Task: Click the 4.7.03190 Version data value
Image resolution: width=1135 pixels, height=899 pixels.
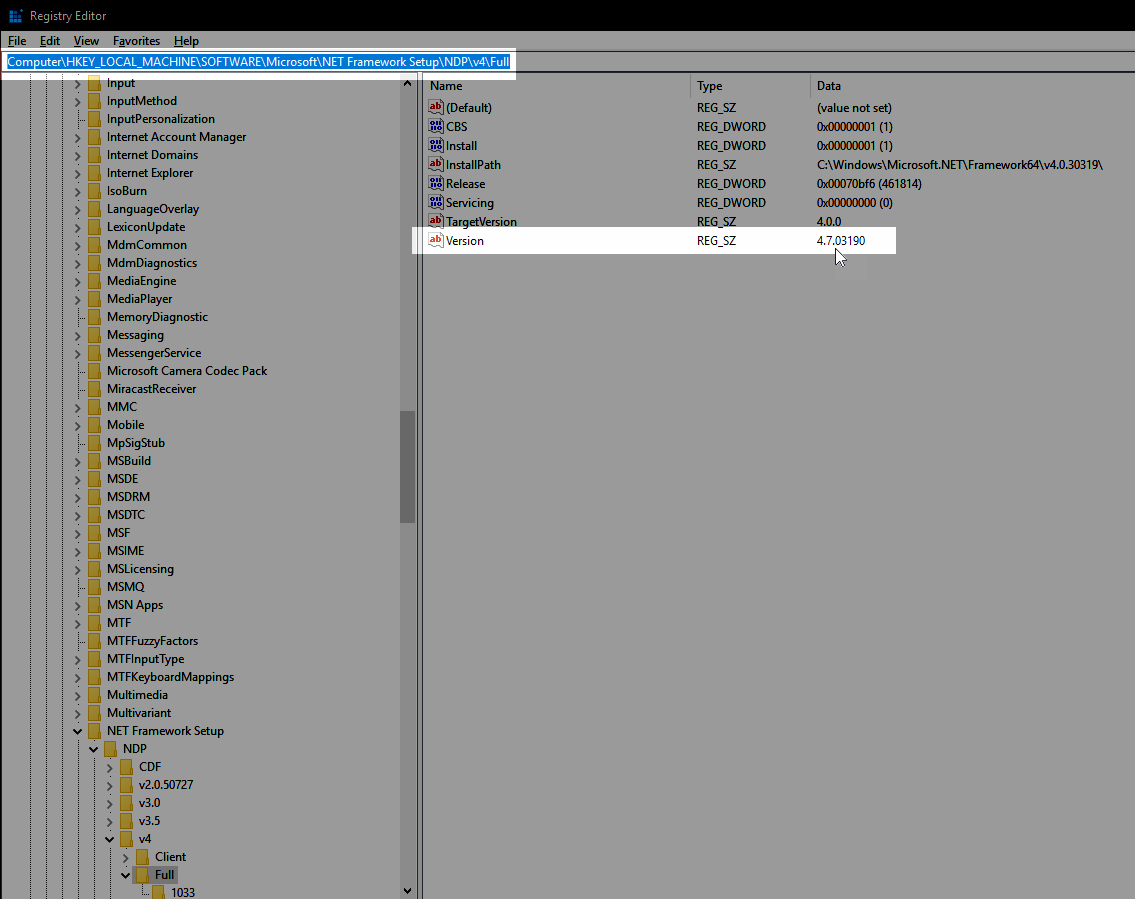Action: tap(840, 240)
